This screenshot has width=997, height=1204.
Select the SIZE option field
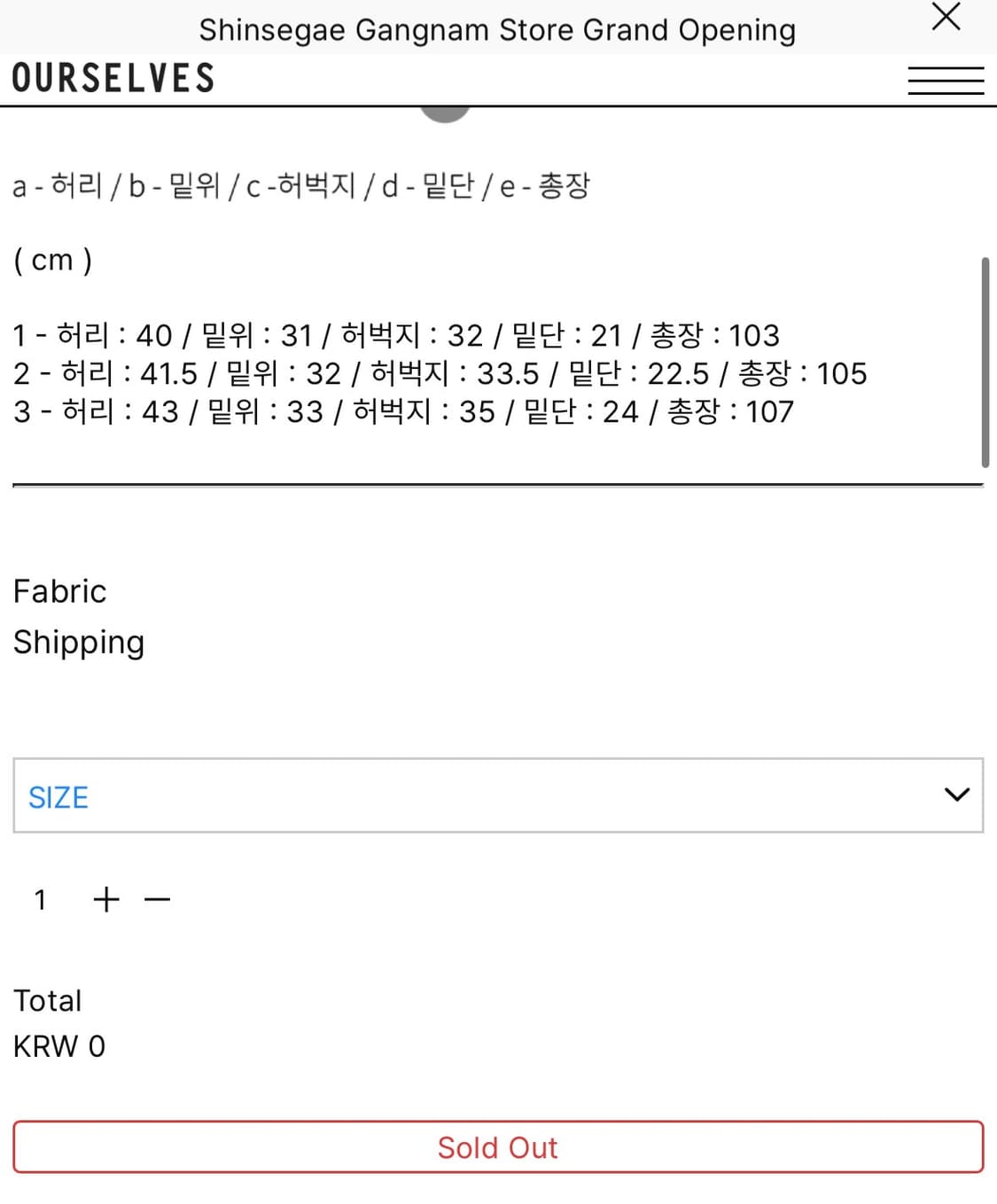click(497, 795)
